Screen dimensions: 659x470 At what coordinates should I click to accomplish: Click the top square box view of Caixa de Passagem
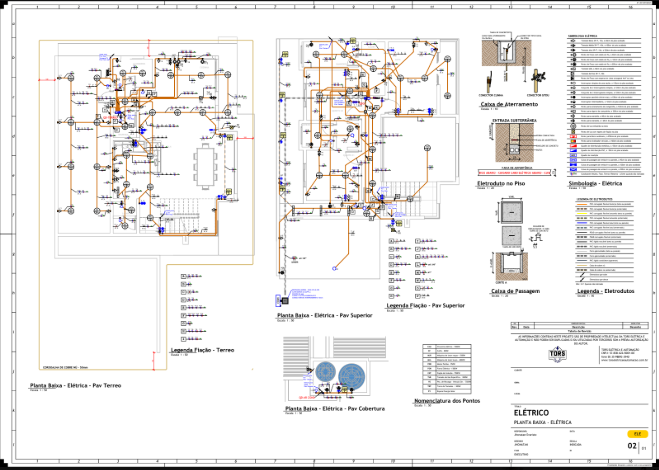pyautogui.click(x=511, y=213)
